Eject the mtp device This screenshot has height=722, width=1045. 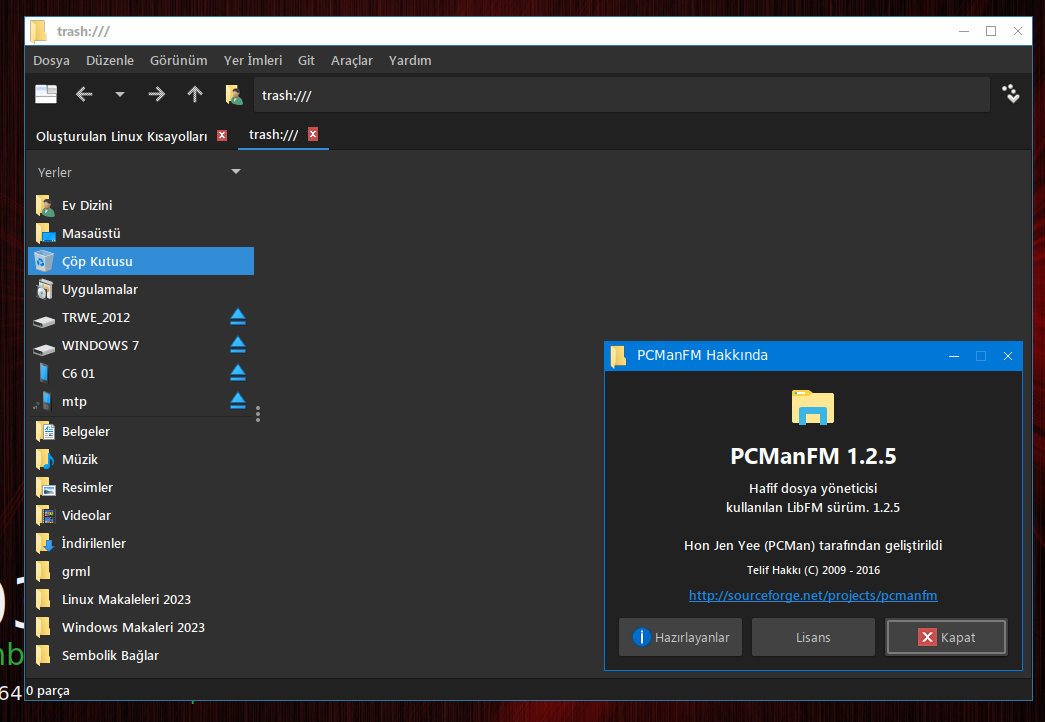coord(238,401)
